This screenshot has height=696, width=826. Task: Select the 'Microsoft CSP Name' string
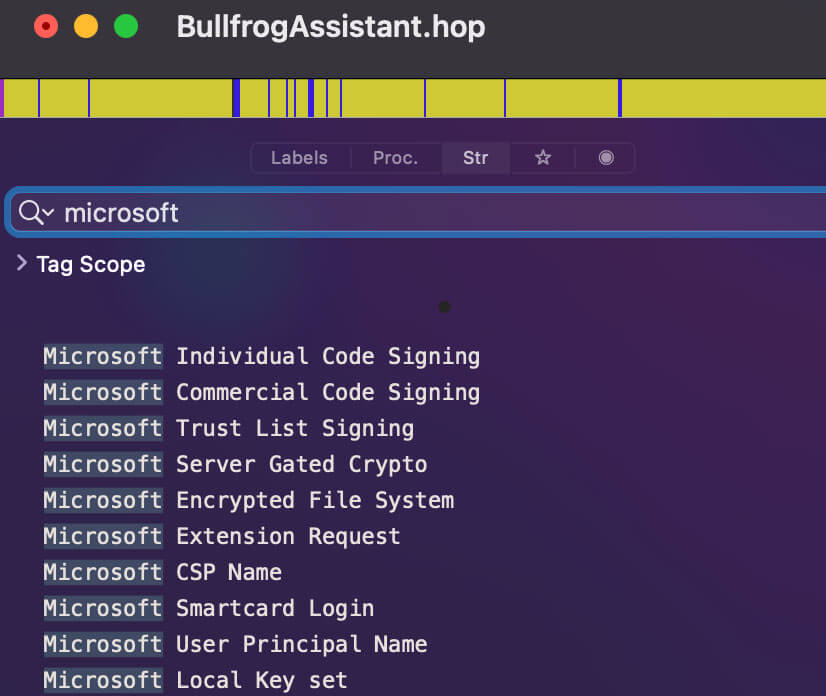coord(162,572)
